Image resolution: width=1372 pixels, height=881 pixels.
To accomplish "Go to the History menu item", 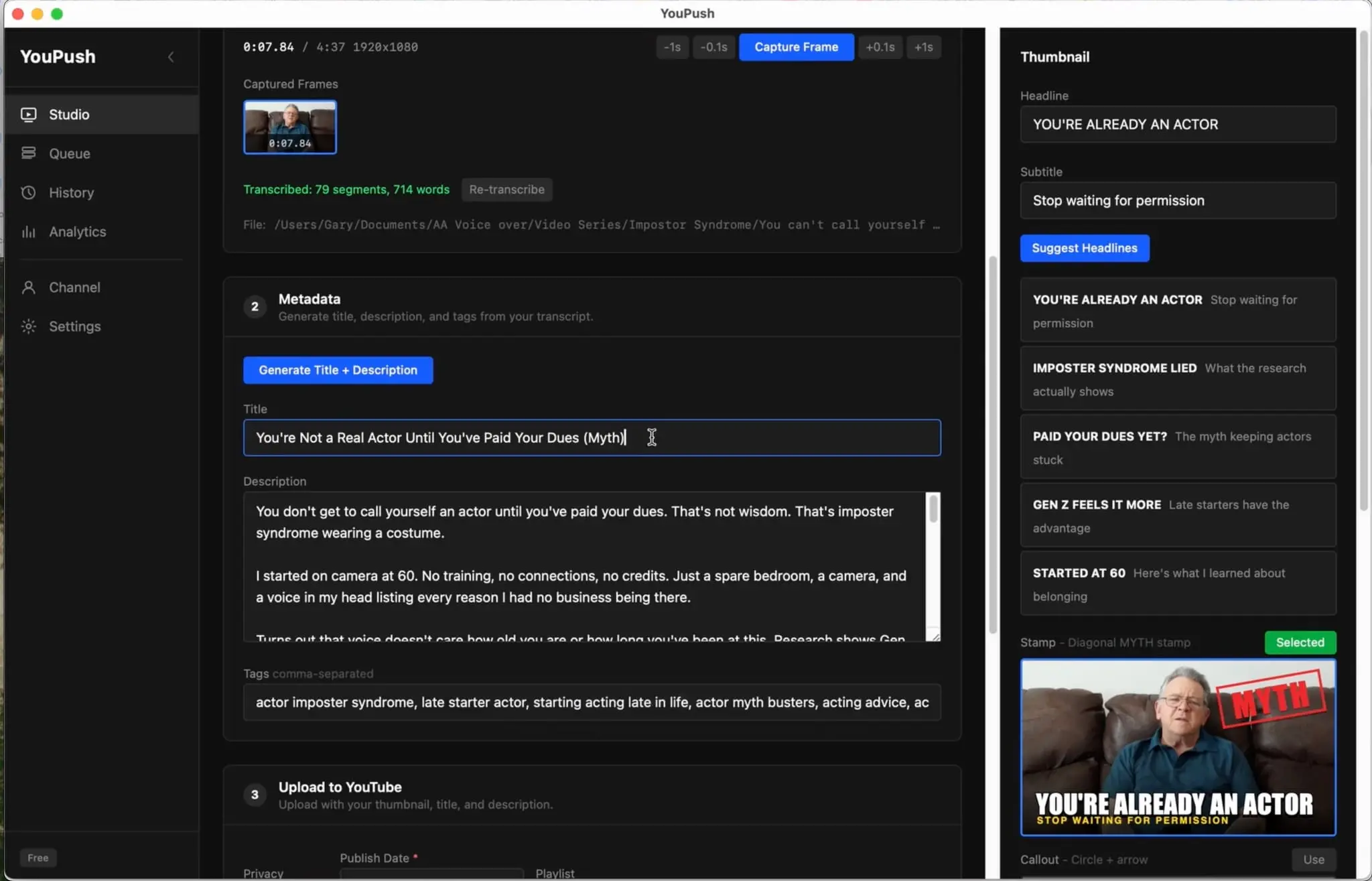I will click(102, 193).
